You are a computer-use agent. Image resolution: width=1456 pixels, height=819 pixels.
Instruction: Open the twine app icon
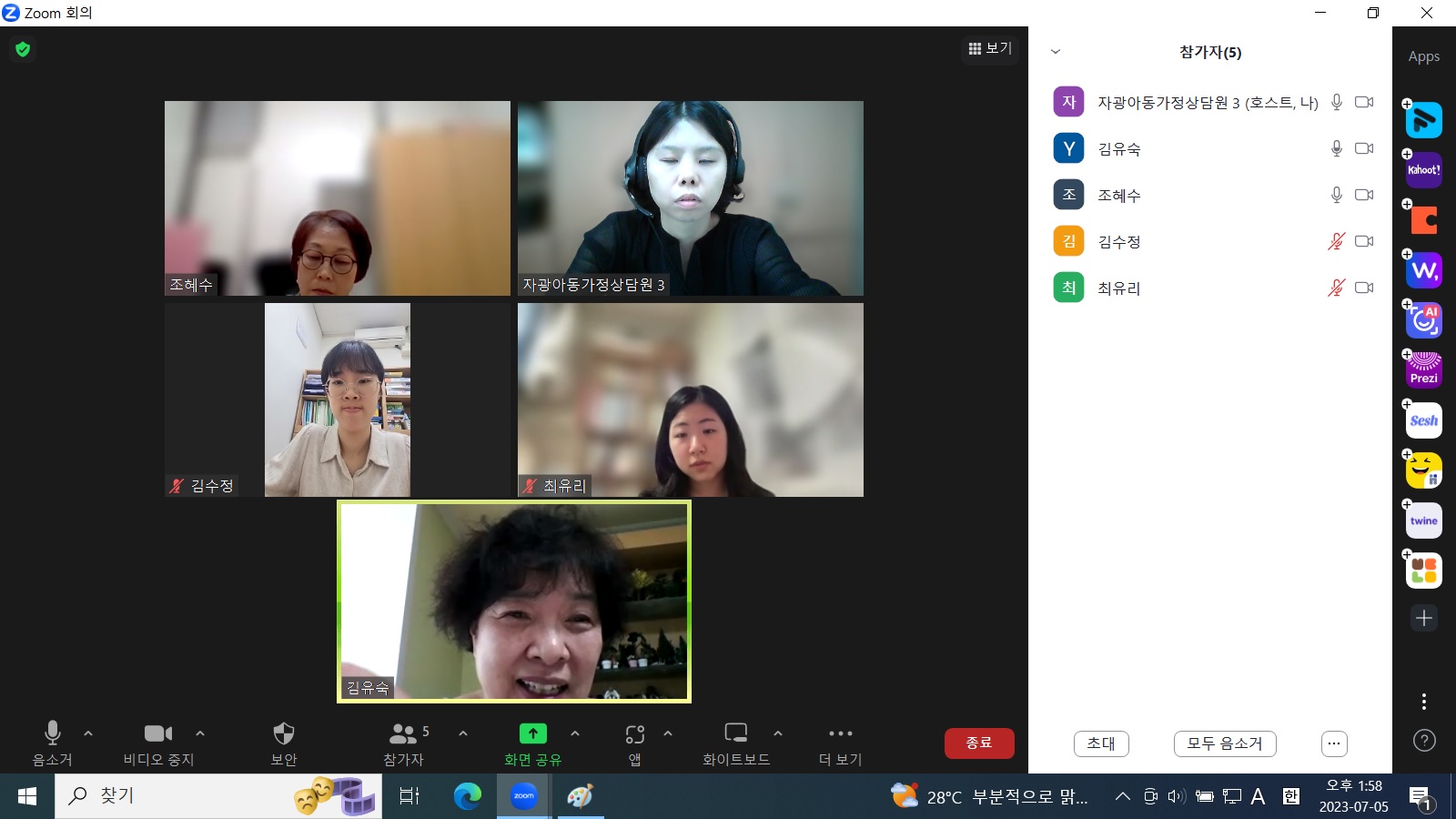(x=1424, y=521)
